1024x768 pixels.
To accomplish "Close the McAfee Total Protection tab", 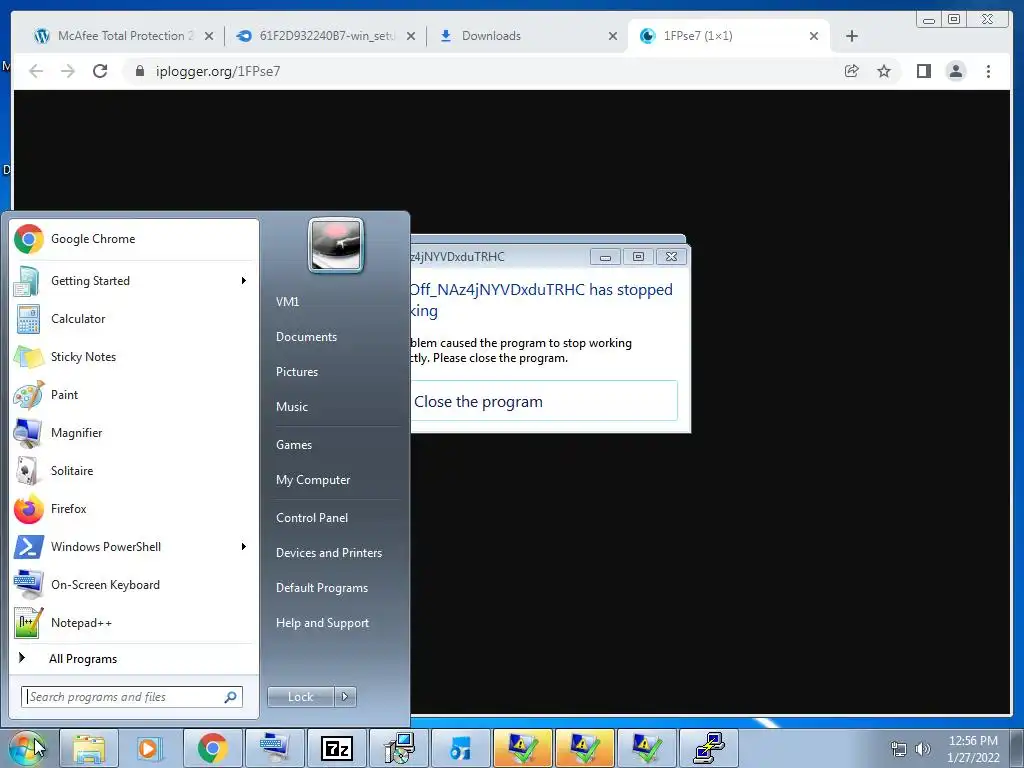I will [x=209, y=36].
